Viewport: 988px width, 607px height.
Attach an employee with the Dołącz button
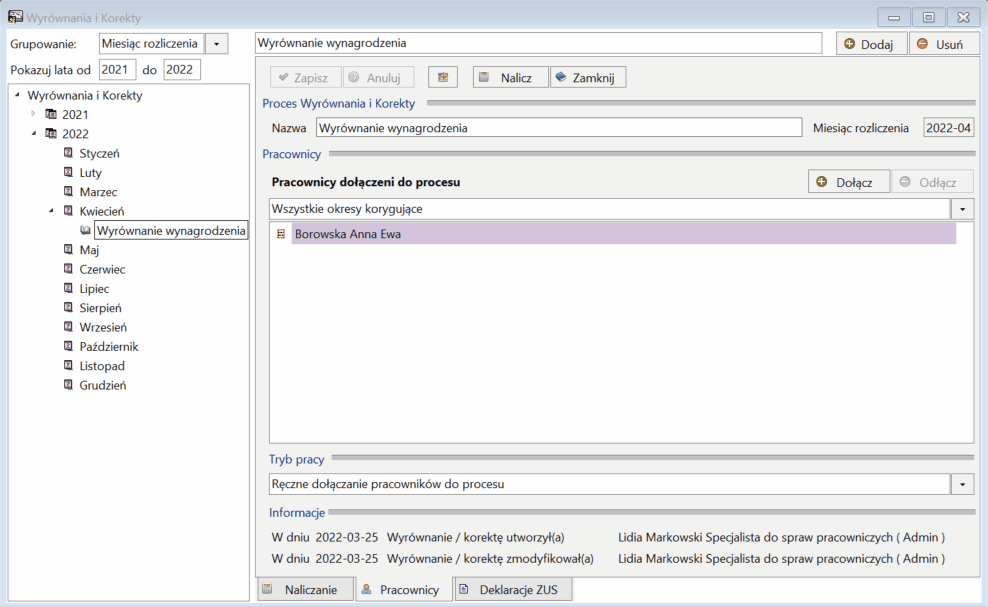(848, 182)
